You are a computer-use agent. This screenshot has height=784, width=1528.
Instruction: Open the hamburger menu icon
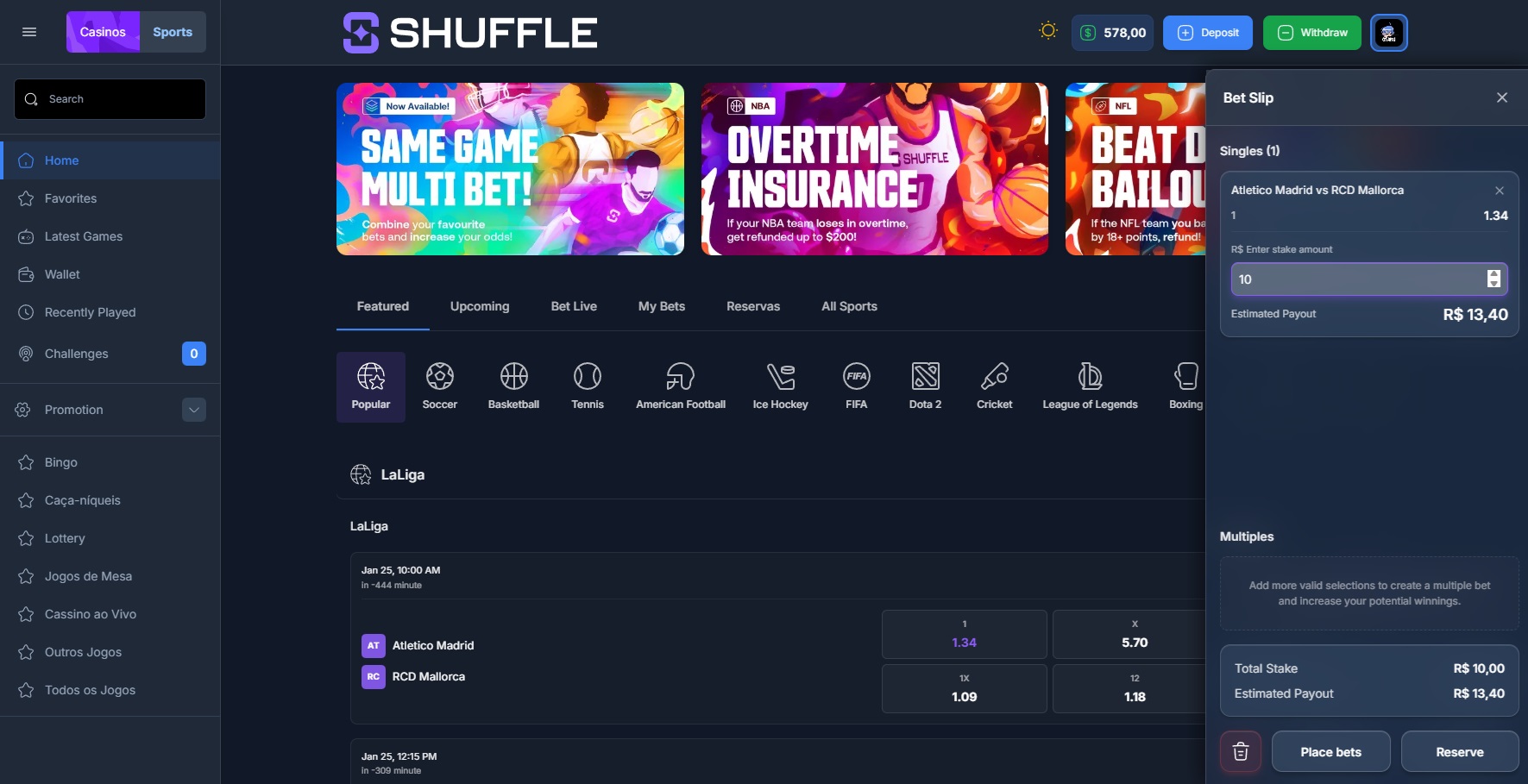click(29, 32)
